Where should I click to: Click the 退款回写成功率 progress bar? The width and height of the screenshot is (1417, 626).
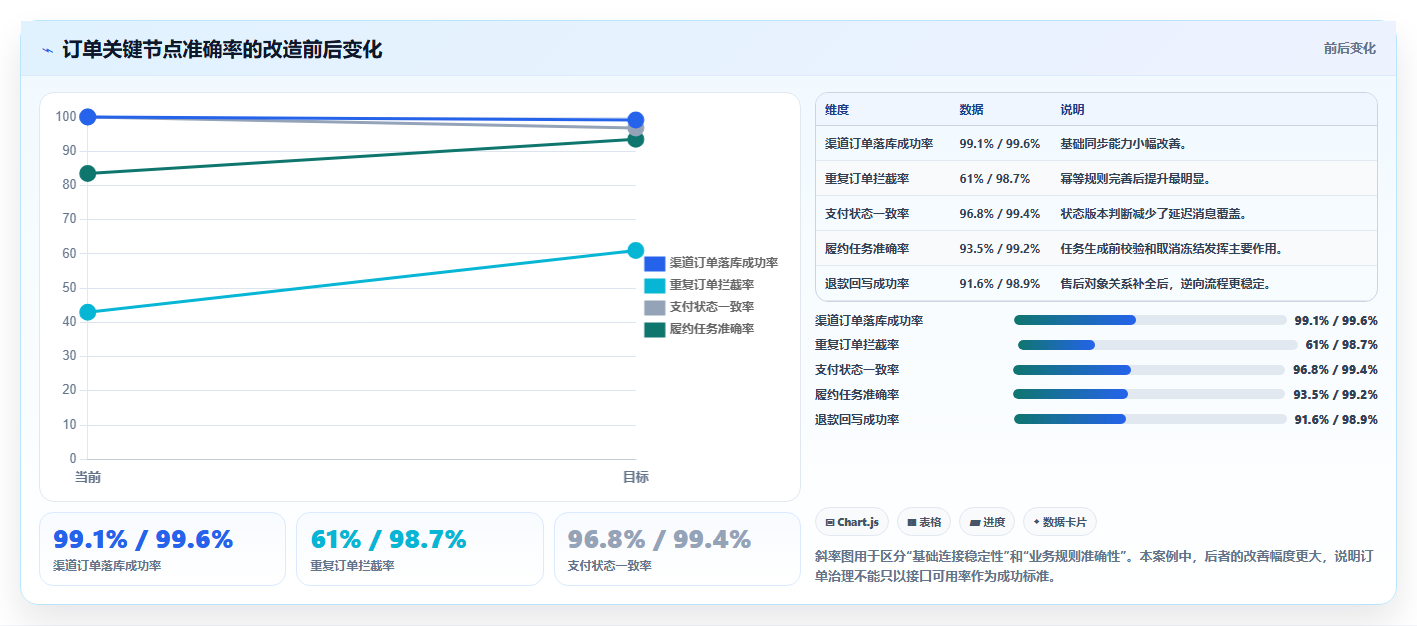click(x=1150, y=419)
